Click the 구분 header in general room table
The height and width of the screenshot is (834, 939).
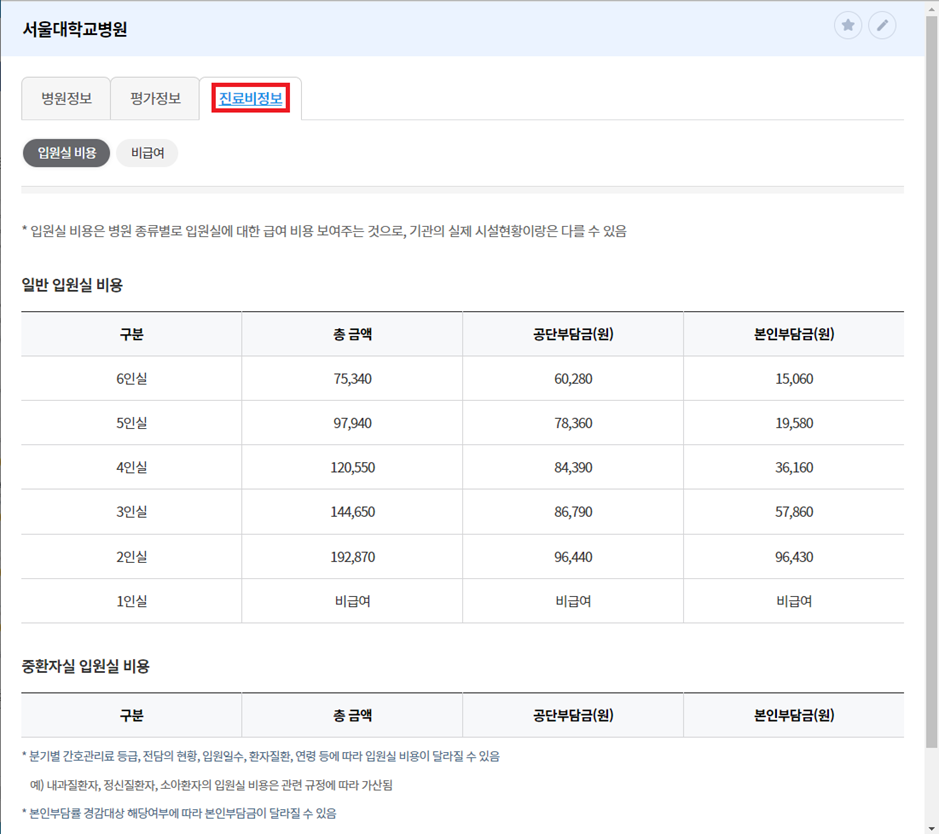(131, 334)
